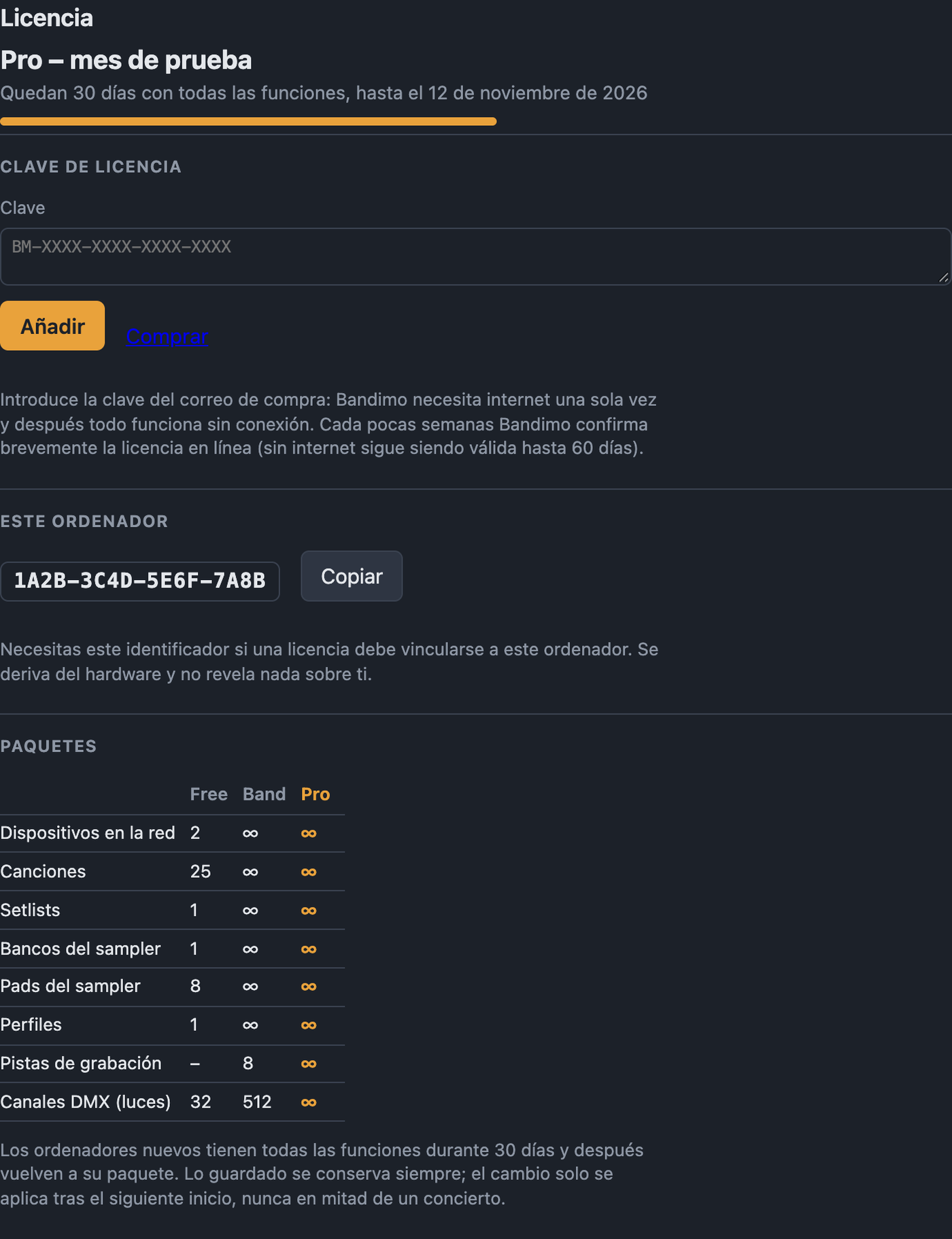Click the Añadir button
The image size is (952, 1239).
(52, 326)
